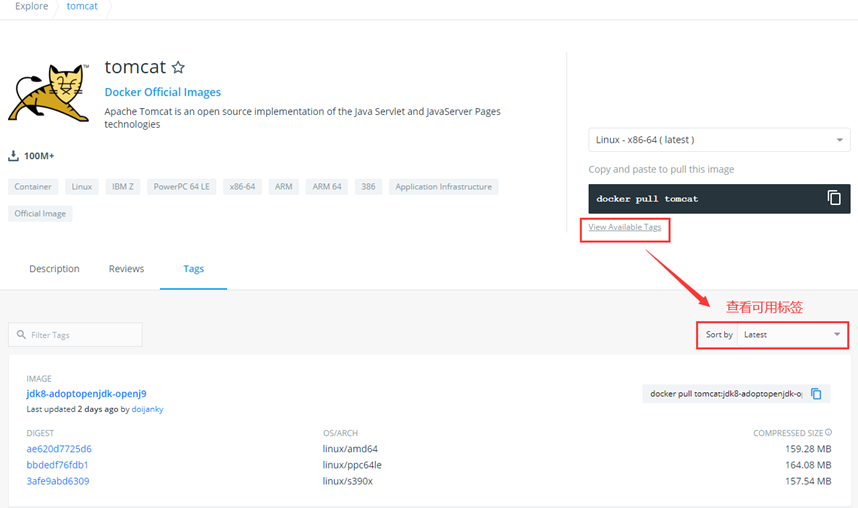Open the doijanky user profile link

coord(147,409)
